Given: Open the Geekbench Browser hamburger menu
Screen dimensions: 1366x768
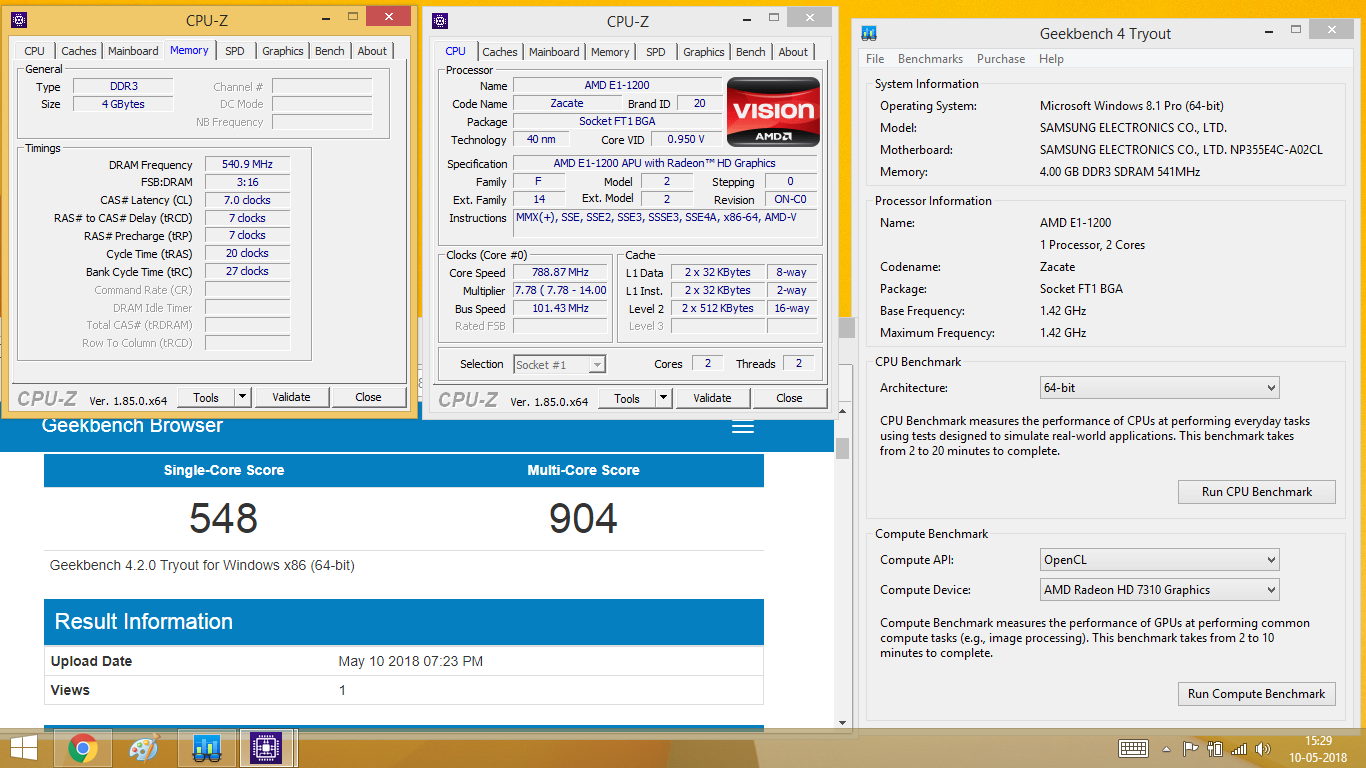Looking at the screenshot, I should 742,427.
